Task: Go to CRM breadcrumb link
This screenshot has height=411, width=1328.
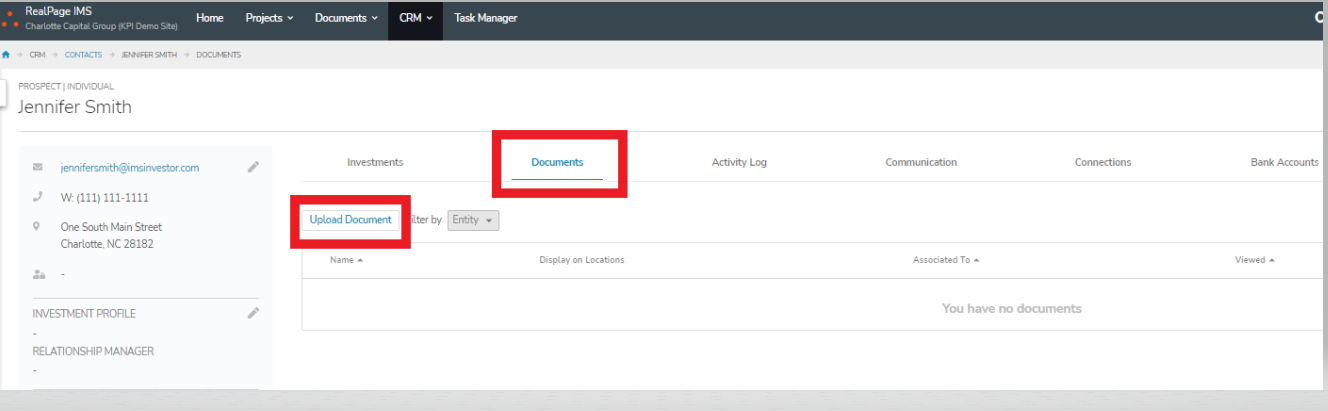Action: (37, 55)
